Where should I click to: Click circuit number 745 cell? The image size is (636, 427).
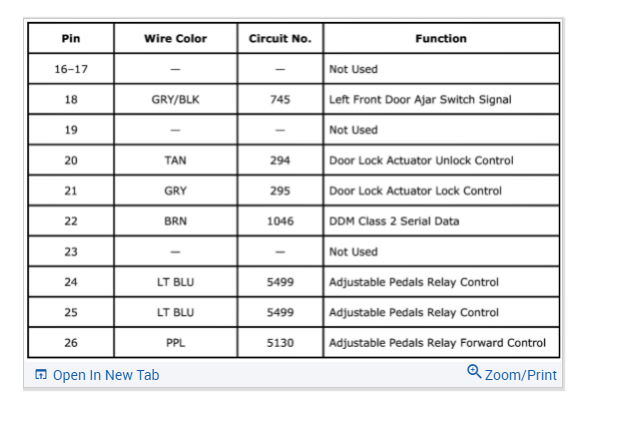point(280,100)
